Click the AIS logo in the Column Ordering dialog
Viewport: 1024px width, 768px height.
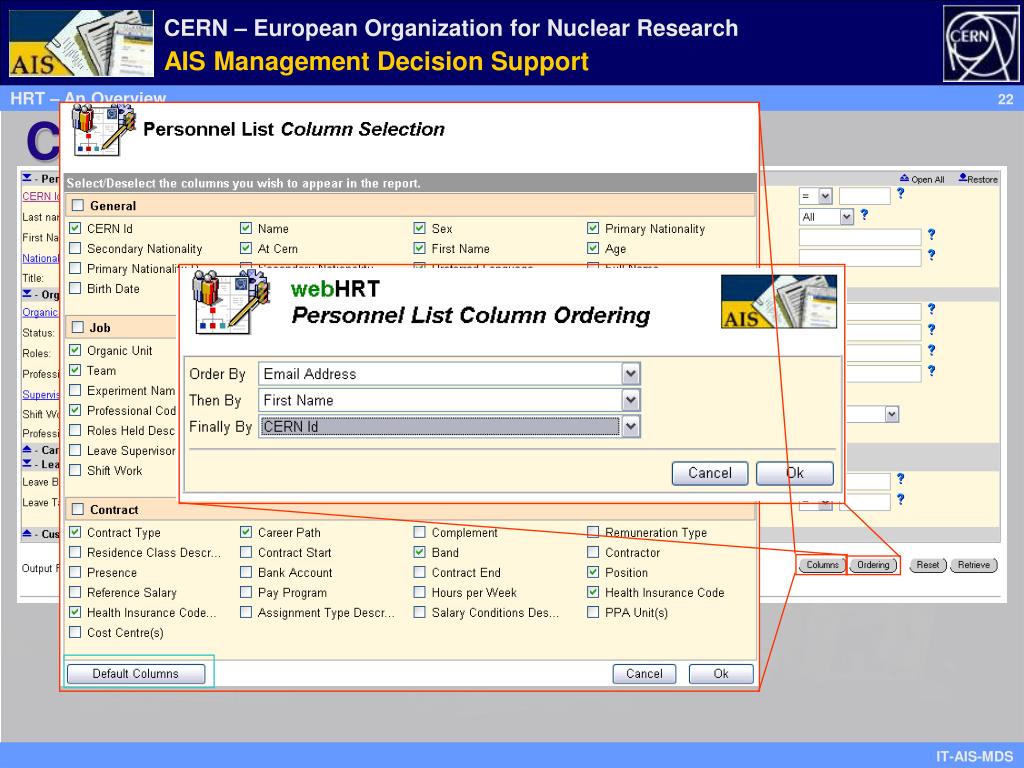click(x=779, y=302)
